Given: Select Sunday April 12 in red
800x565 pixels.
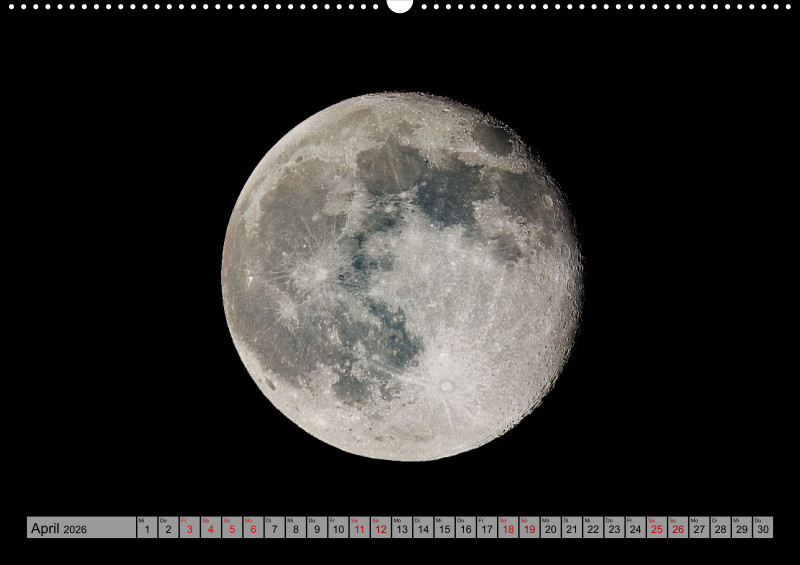Looking at the screenshot, I should pos(380,528).
